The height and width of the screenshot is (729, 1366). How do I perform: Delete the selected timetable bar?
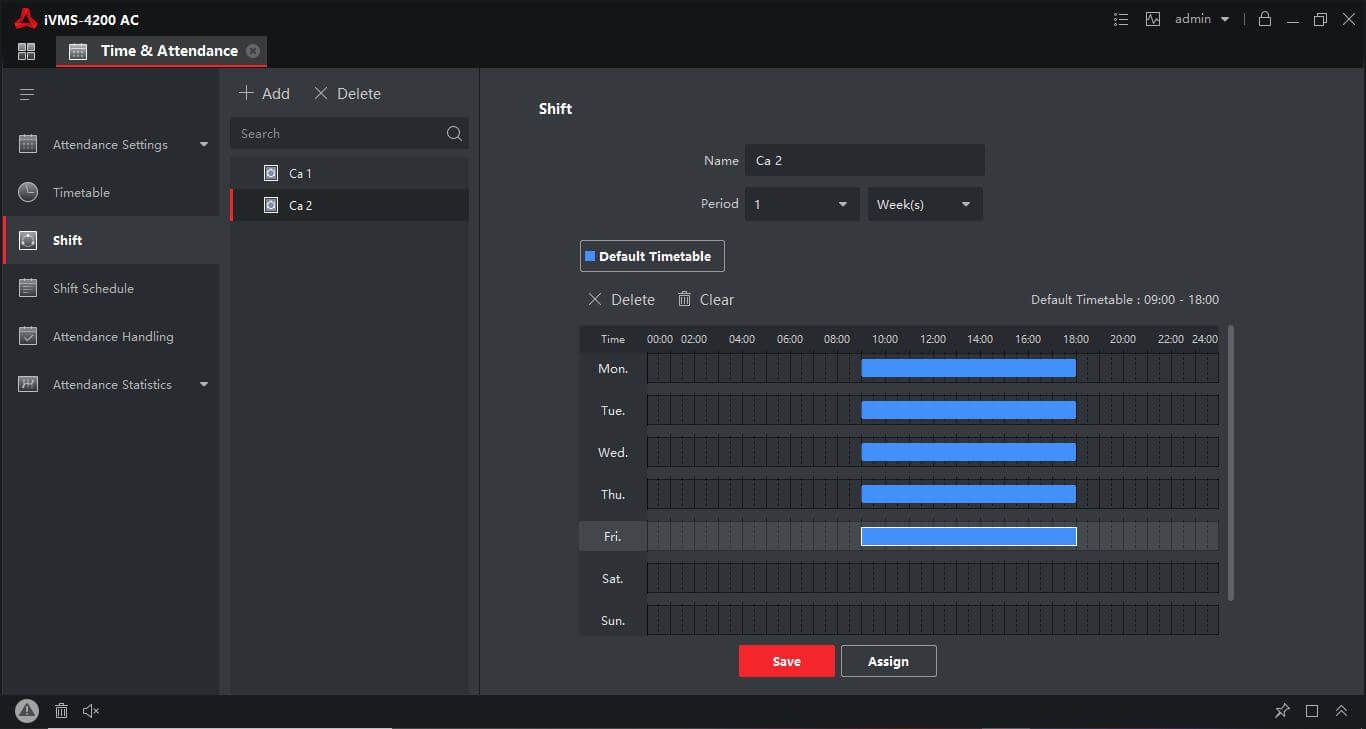(x=621, y=299)
